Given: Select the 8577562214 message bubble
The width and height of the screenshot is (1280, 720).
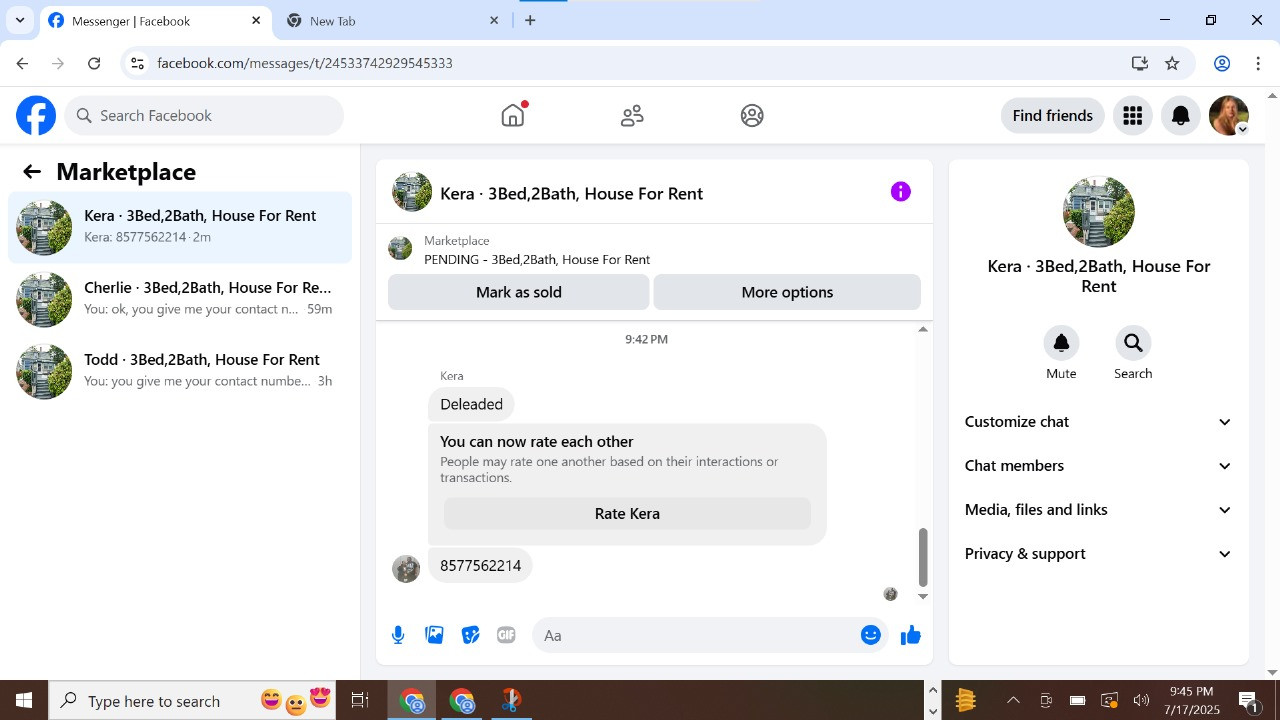Looking at the screenshot, I should click(x=480, y=566).
